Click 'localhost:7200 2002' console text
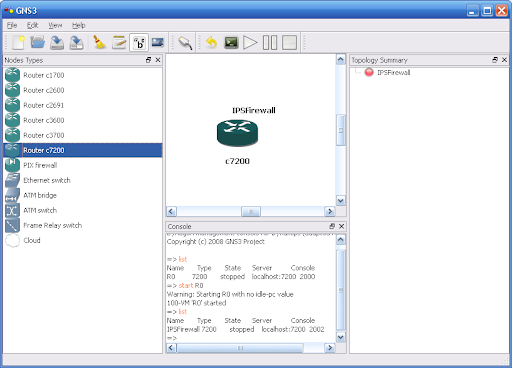Viewport: 512px width, 368px height. [x=293, y=329]
